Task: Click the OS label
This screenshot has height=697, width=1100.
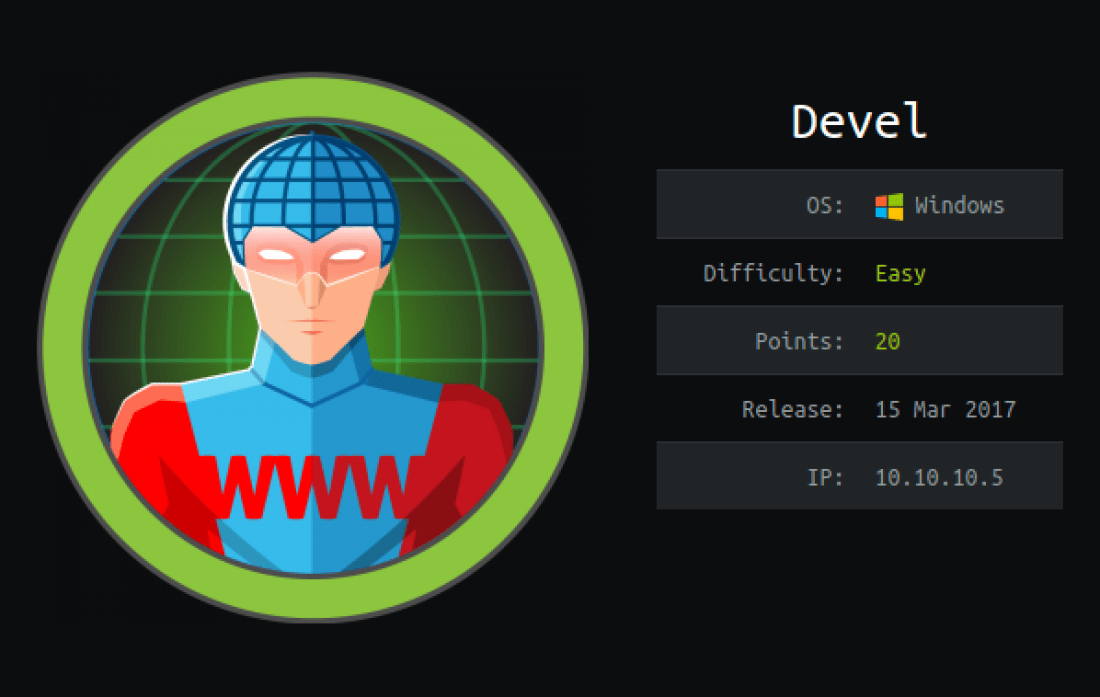Action: pyautogui.click(x=824, y=205)
